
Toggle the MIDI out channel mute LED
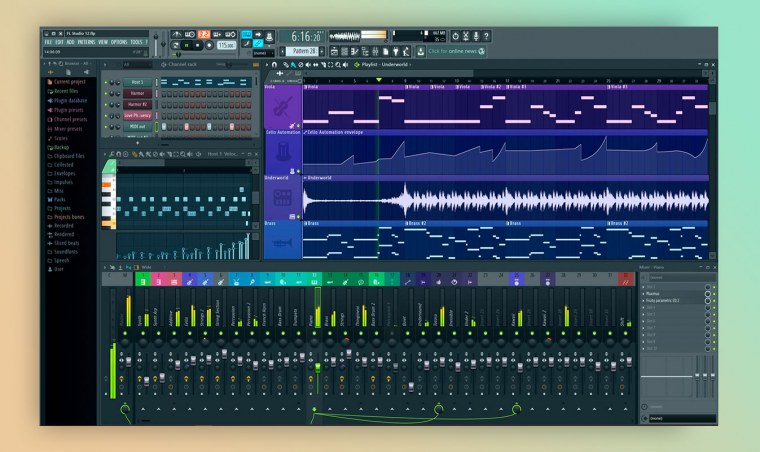(x=106, y=126)
